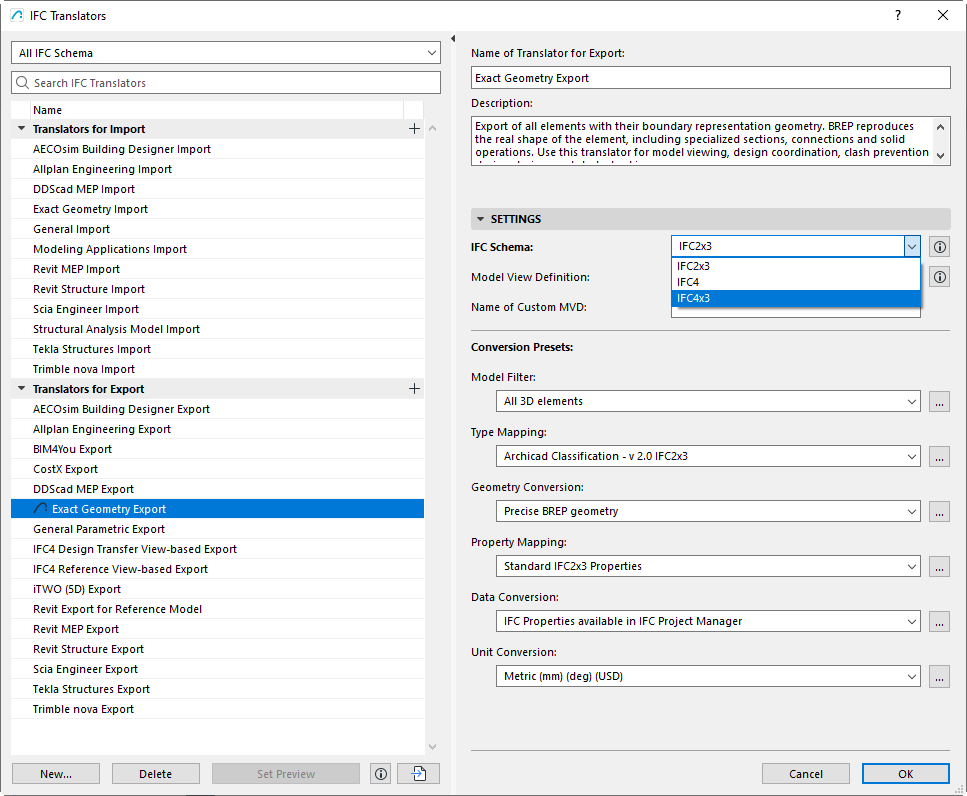Edit the Name of Translator for Export field
Image resolution: width=967 pixels, height=796 pixels.
pyautogui.click(x=710, y=78)
